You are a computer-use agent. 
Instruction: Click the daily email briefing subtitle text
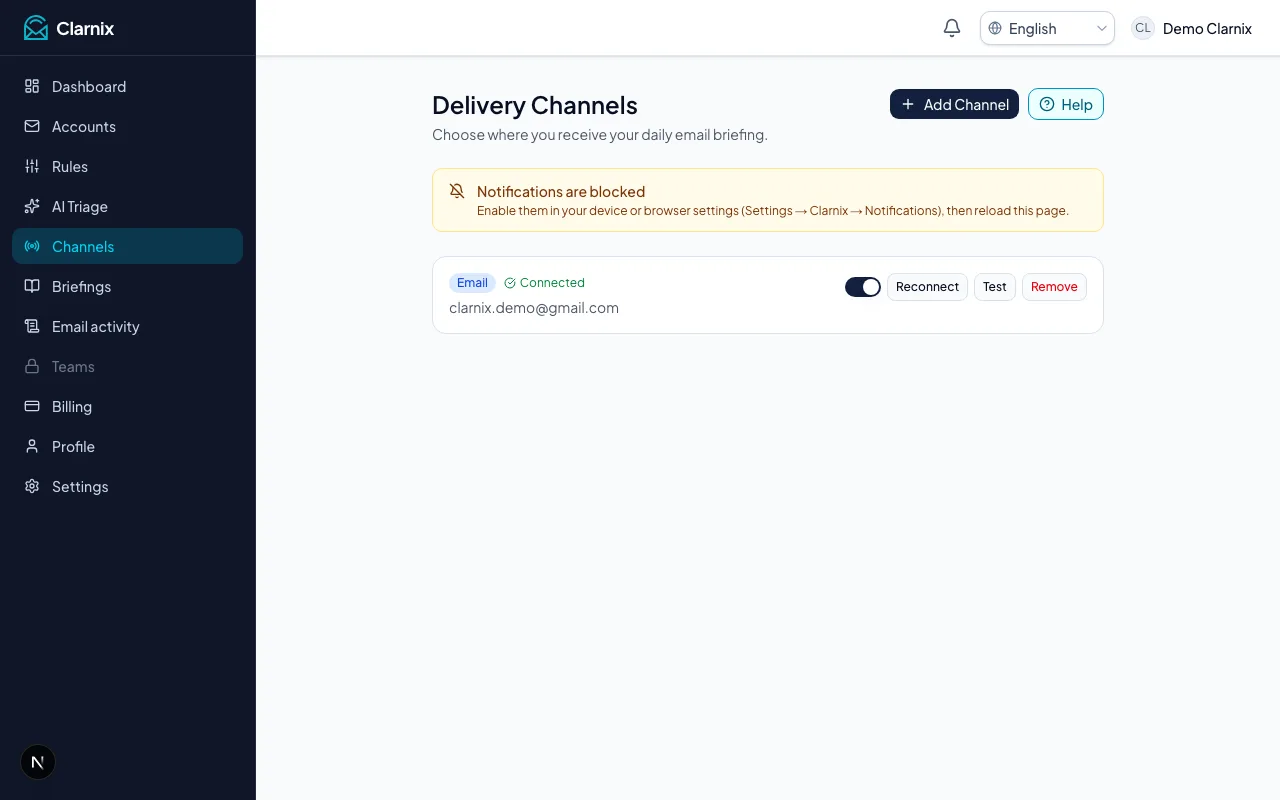tap(600, 135)
